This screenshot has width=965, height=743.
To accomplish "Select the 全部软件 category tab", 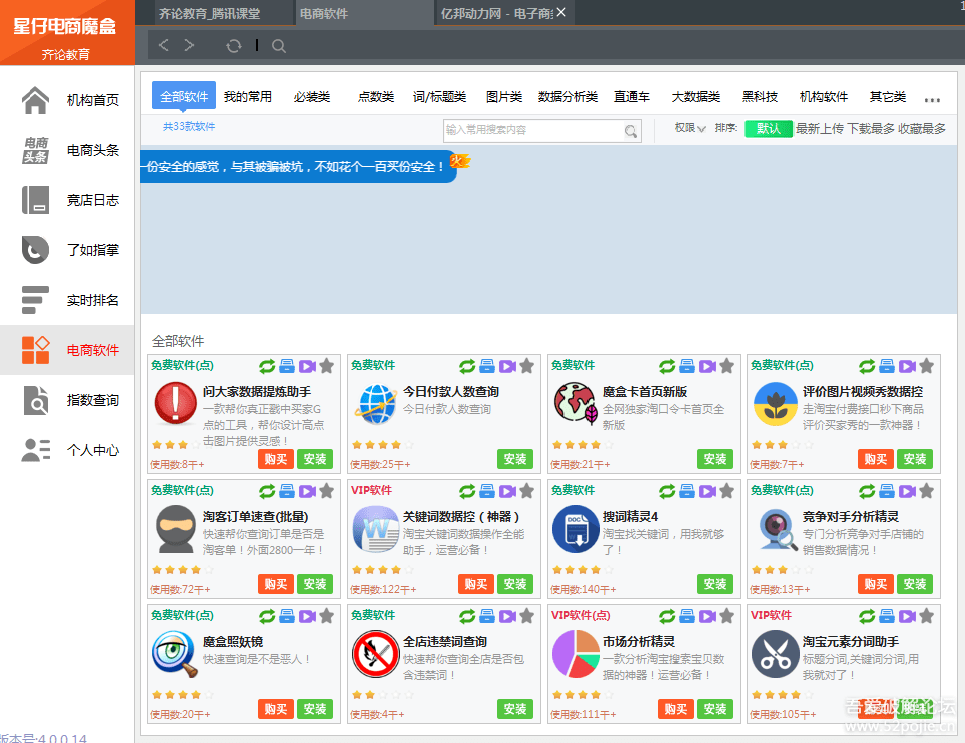I will coord(184,97).
